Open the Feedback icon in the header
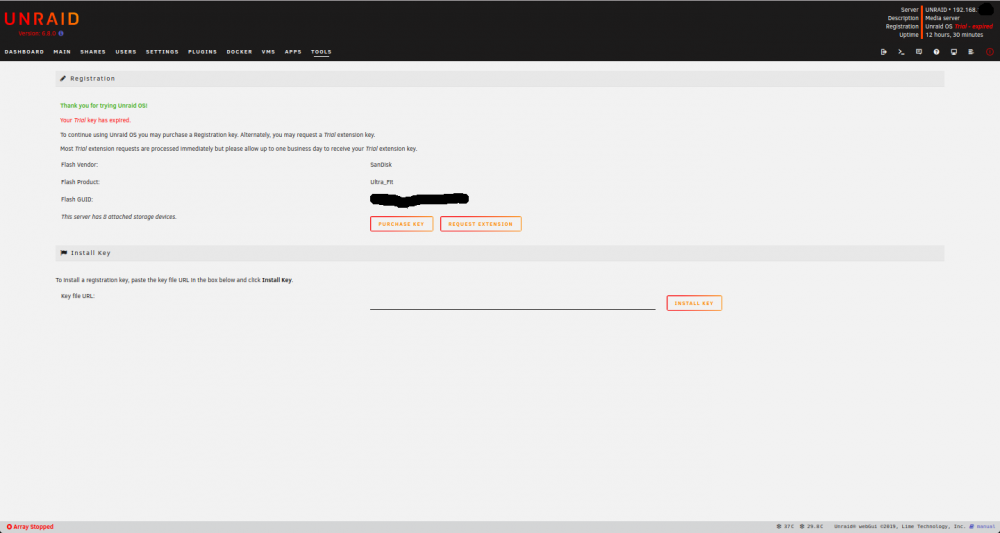Image resolution: width=1000 pixels, height=533 pixels. pyautogui.click(x=919, y=52)
